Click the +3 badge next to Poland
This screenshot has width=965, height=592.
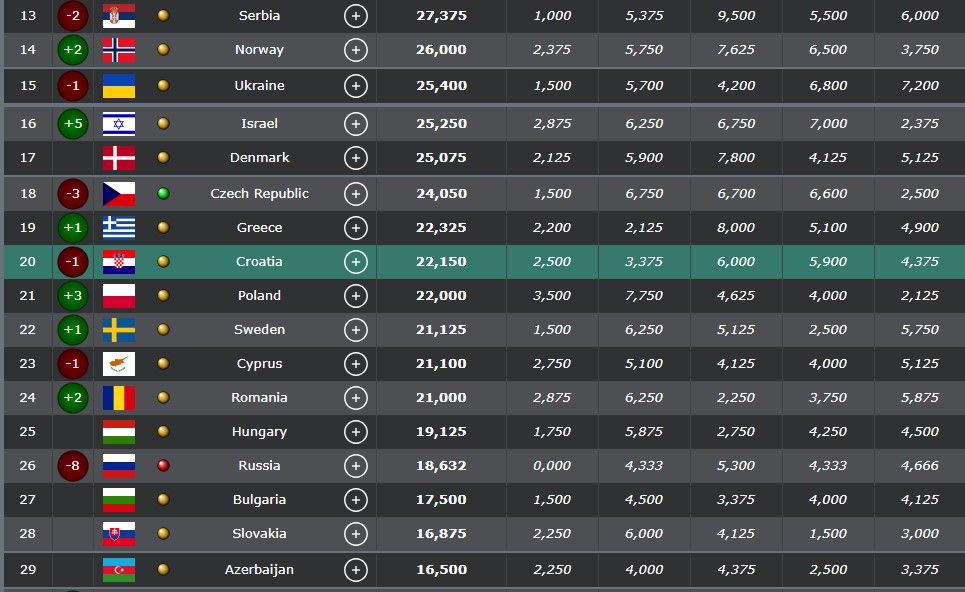click(x=73, y=296)
